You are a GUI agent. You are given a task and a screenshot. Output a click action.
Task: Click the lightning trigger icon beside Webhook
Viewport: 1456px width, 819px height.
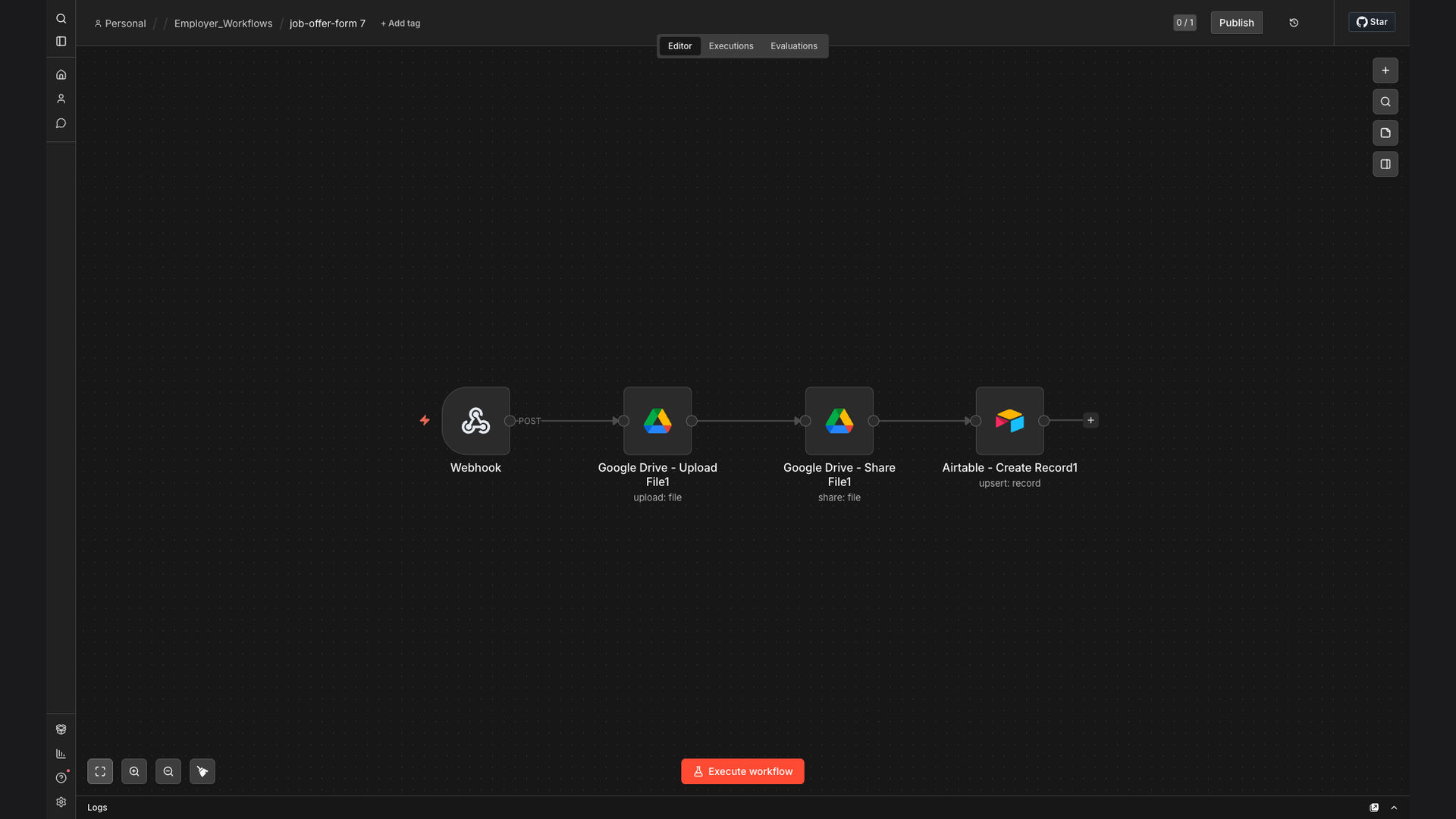coord(425,420)
